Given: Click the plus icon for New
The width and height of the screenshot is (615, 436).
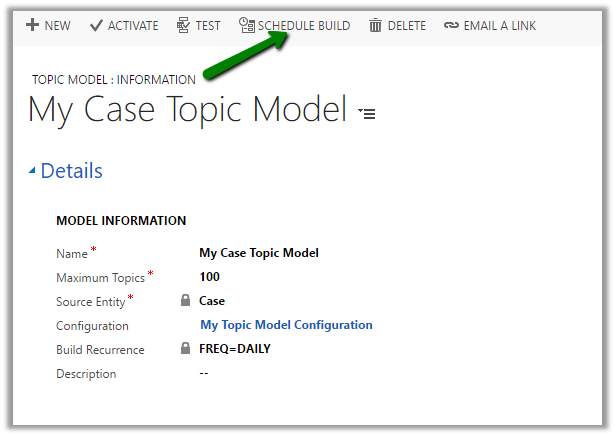Looking at the screenshot, I should (x=32, y=25).
